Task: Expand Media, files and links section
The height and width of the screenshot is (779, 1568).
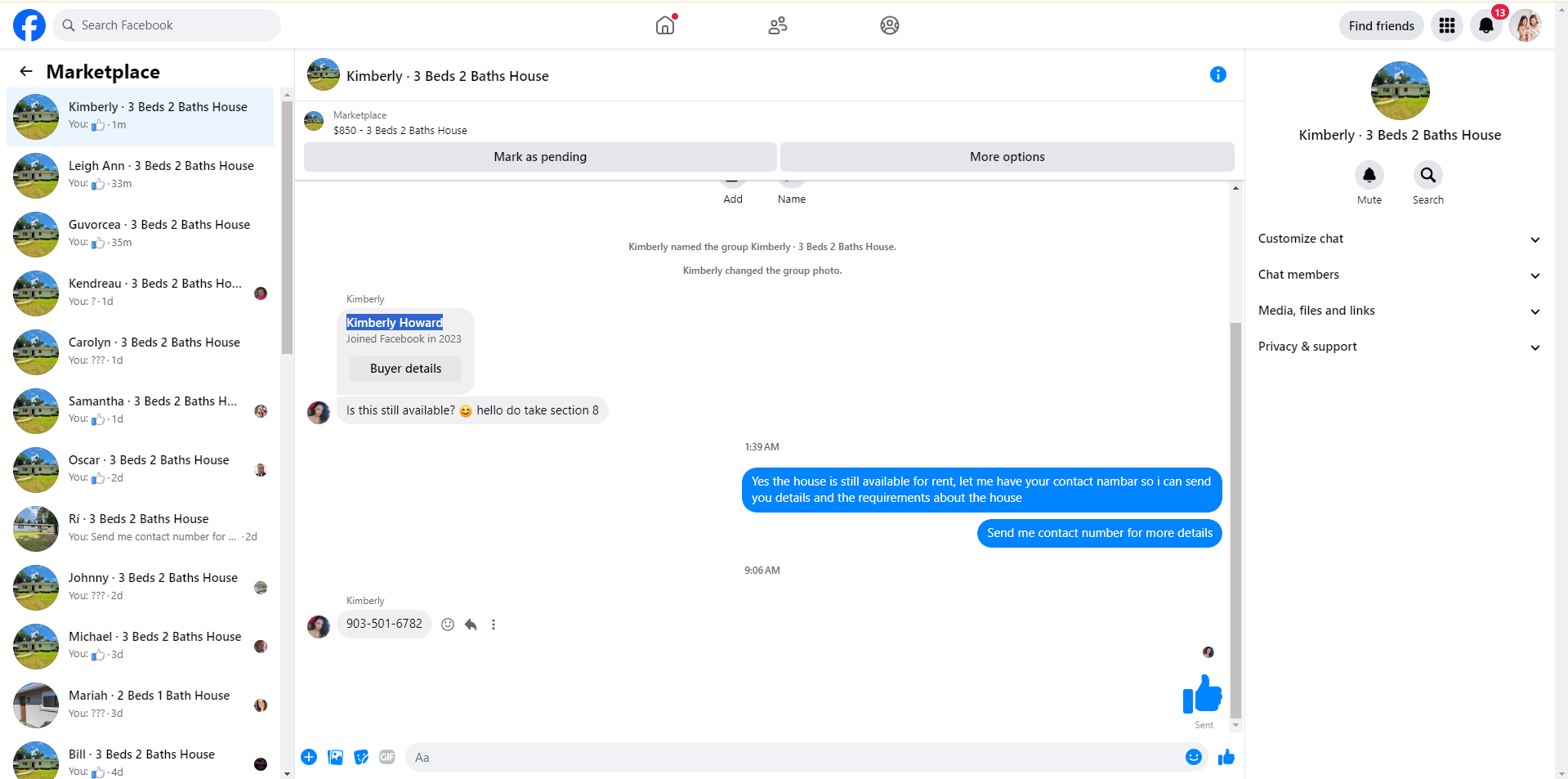Action: [x=1399, y=311]
